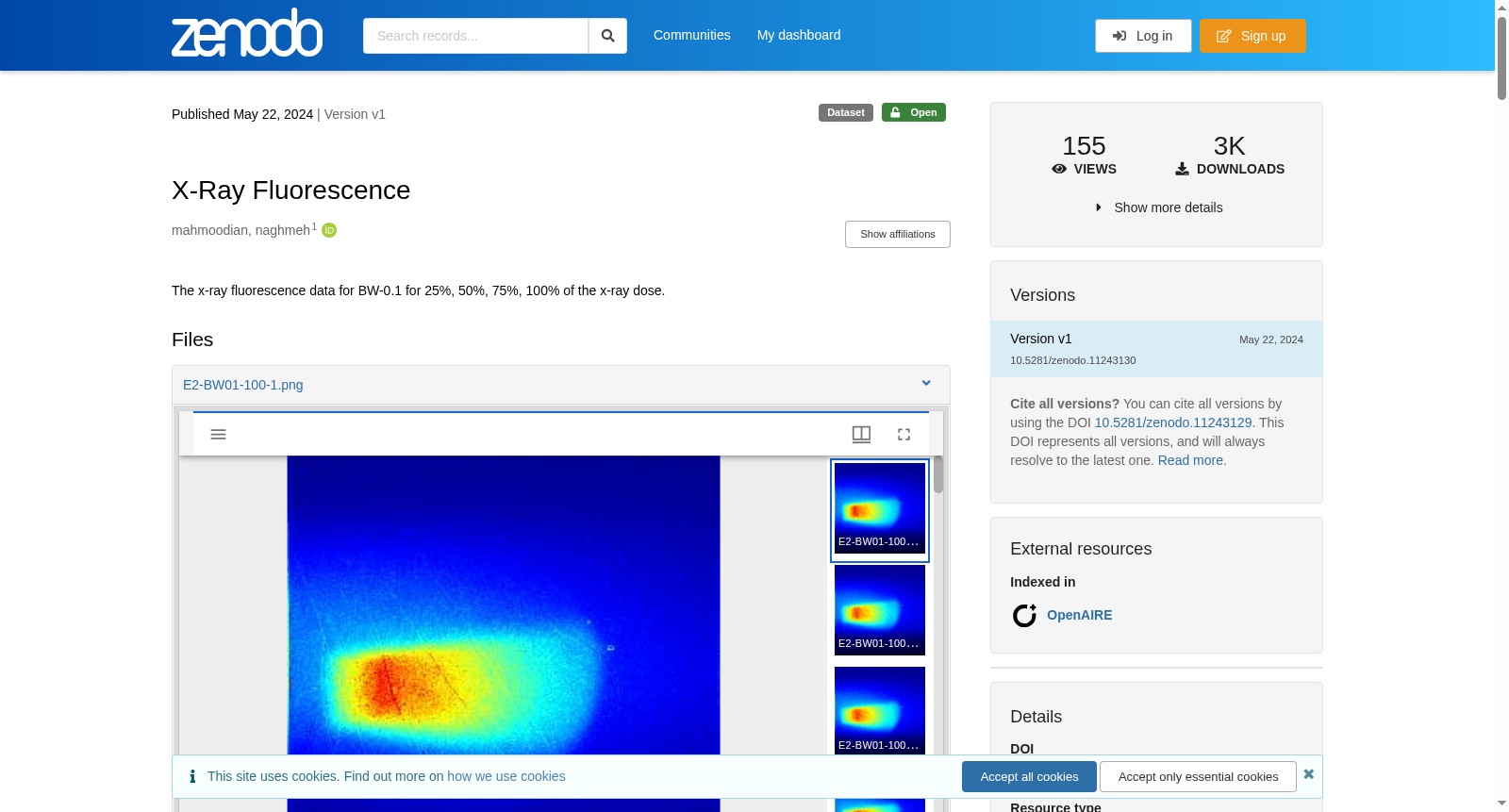Viewport: 1509px width, 812px height.
Task: Click the Open access badge
Action: coord(914,112)
